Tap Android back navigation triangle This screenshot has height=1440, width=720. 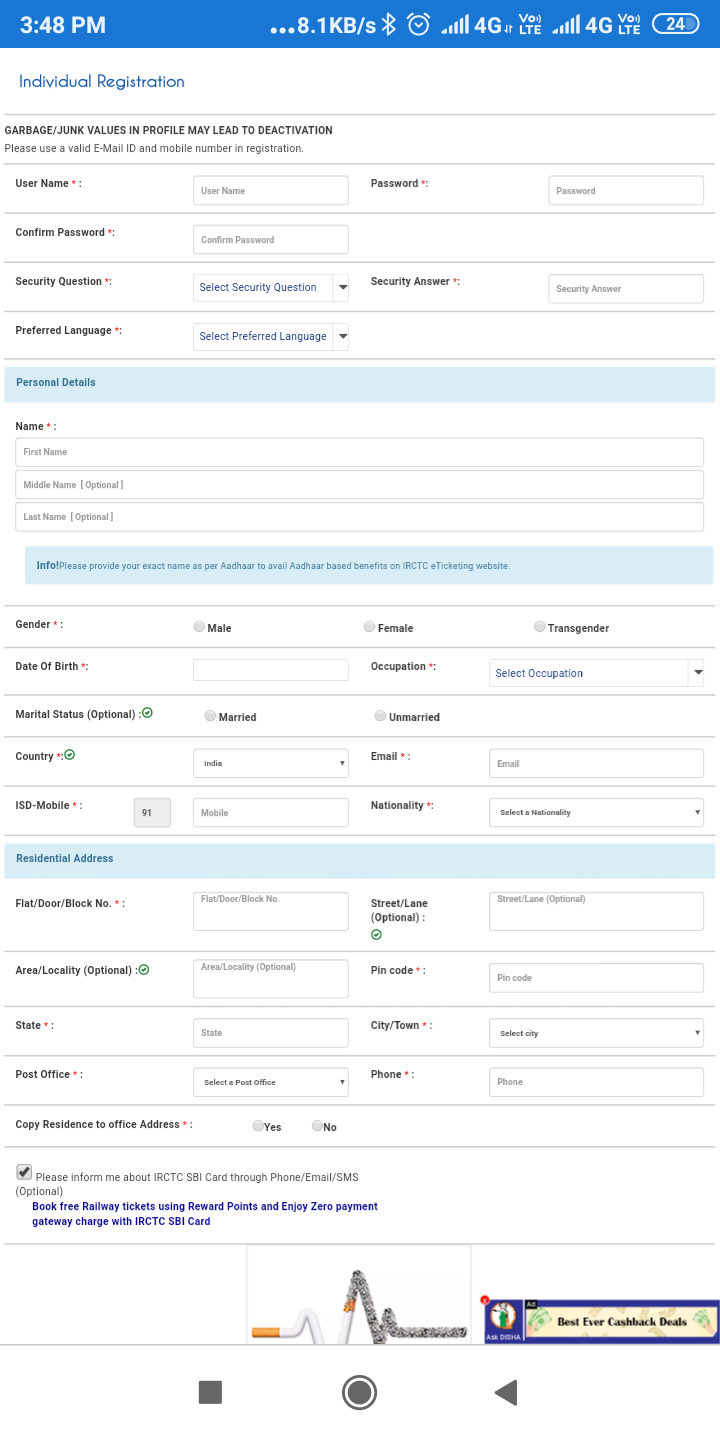click(506, 1392)
